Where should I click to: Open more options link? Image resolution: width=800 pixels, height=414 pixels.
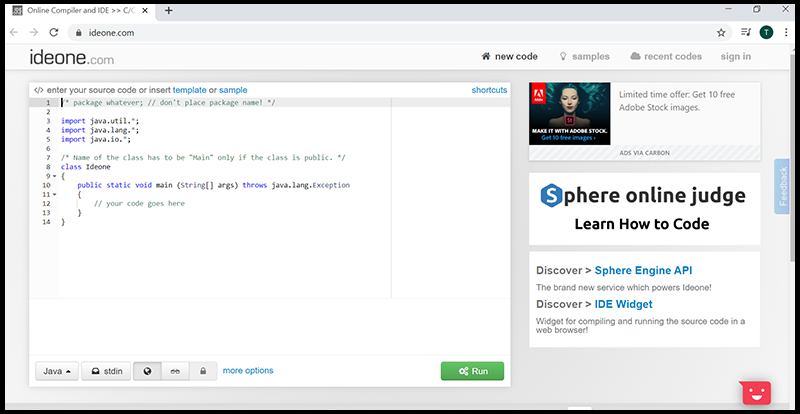(x=248, y=371)
